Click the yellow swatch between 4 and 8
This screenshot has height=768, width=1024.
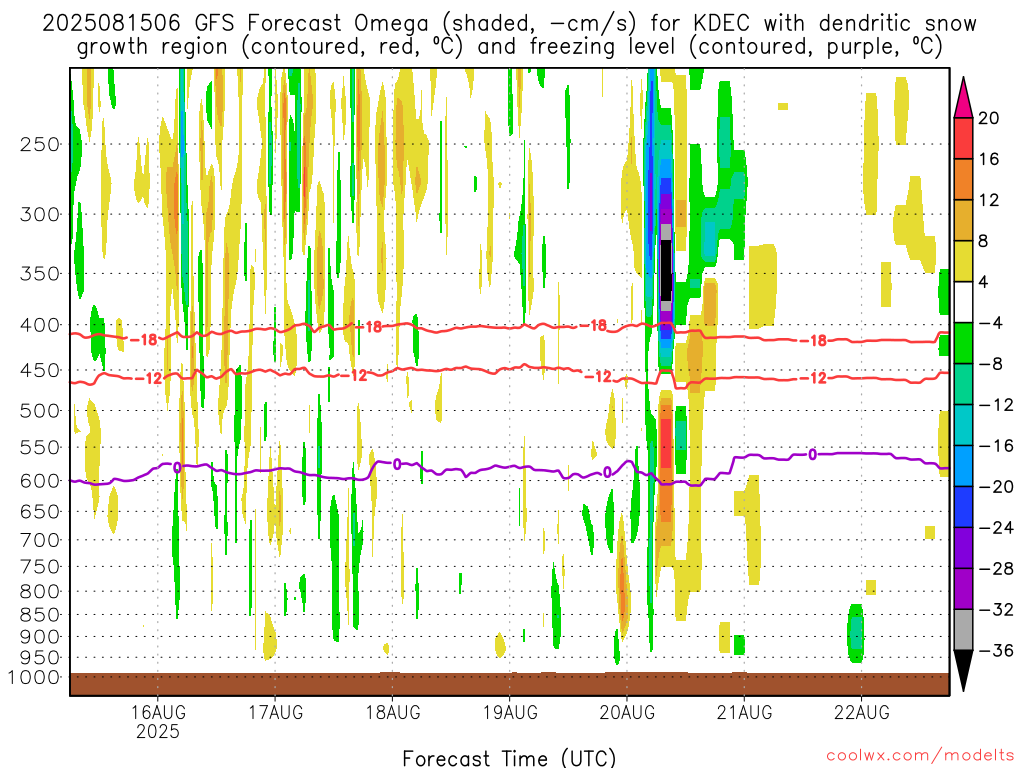pyautogui.click(x=963, y=261)
